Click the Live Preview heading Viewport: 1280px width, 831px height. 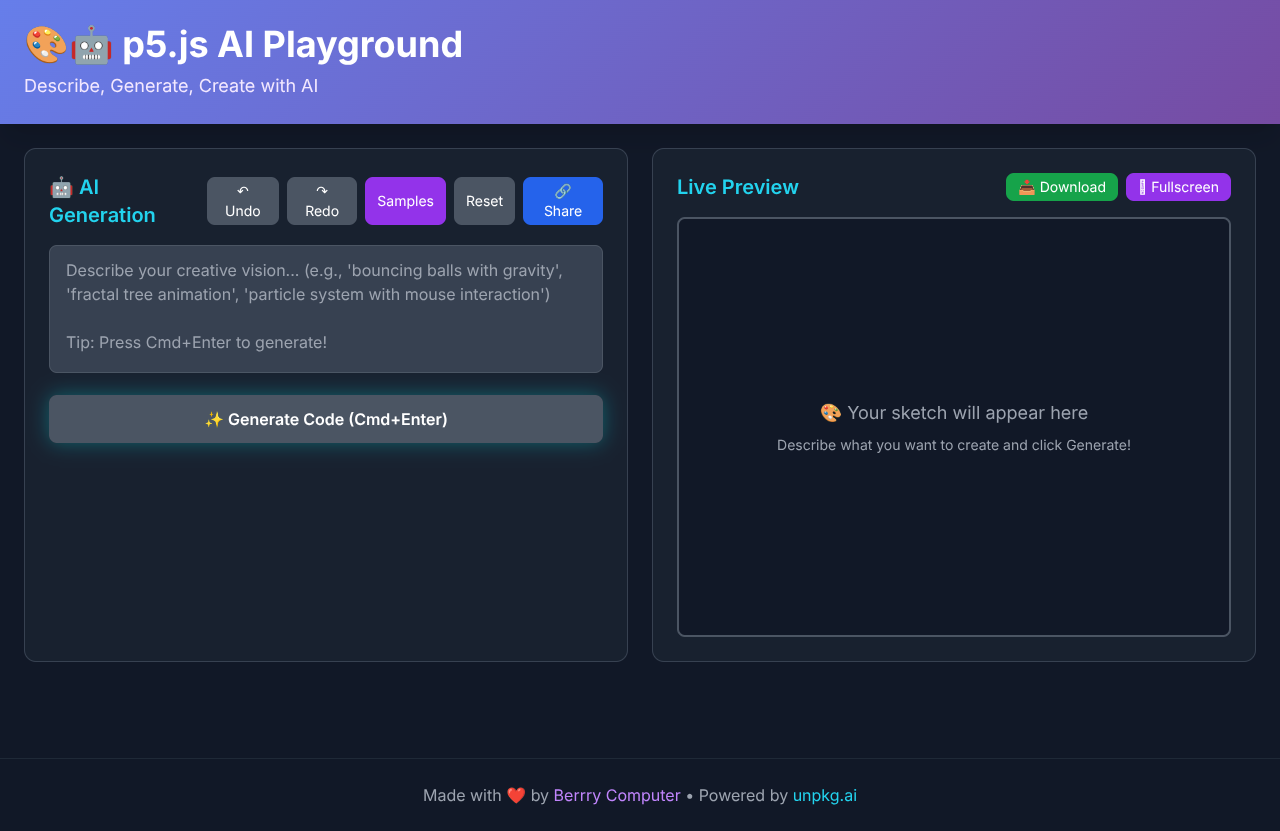(x=738, y=187)
